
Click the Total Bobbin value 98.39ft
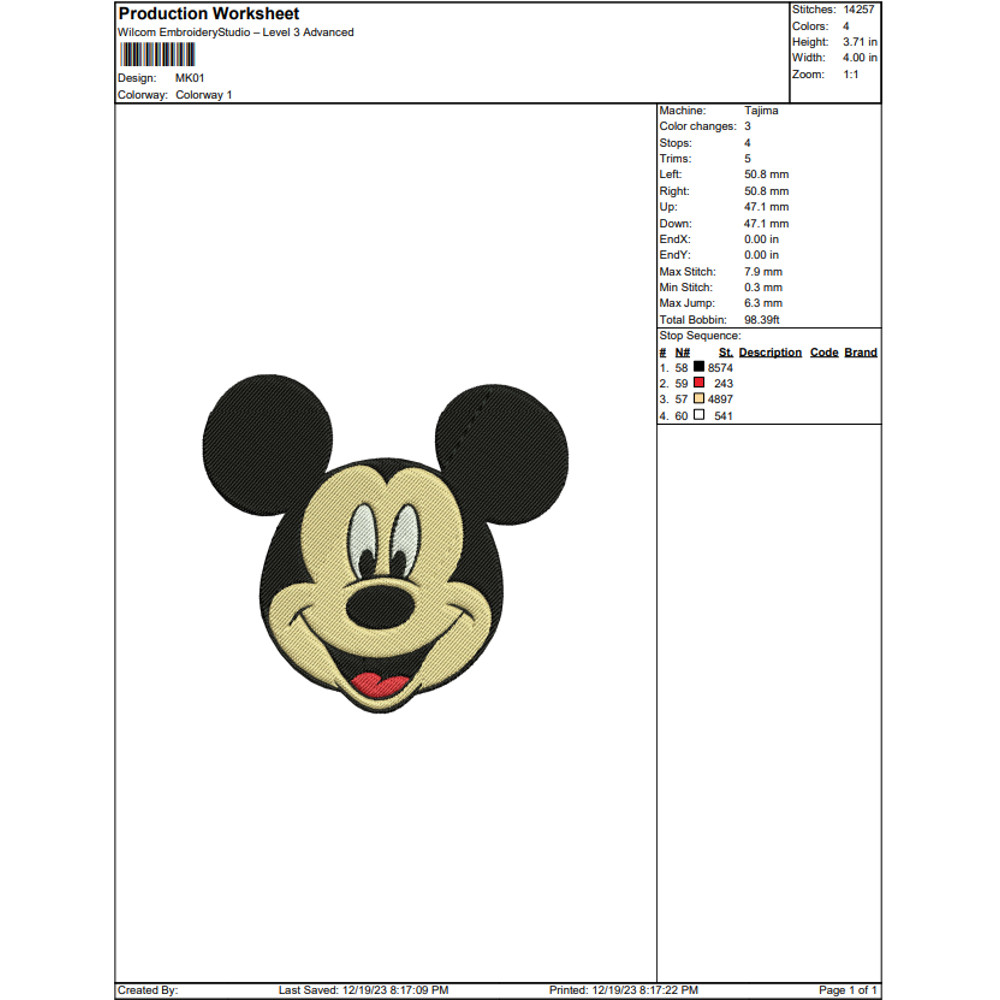pyautogui.click(x=760, y=319)
